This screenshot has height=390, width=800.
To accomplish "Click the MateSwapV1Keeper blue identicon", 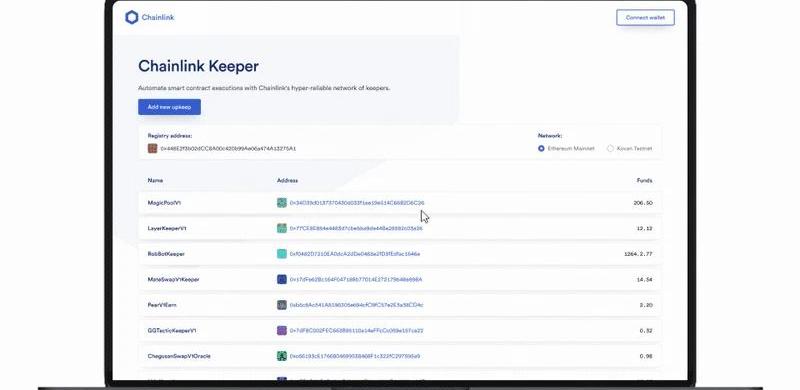I will click(282, 279).
